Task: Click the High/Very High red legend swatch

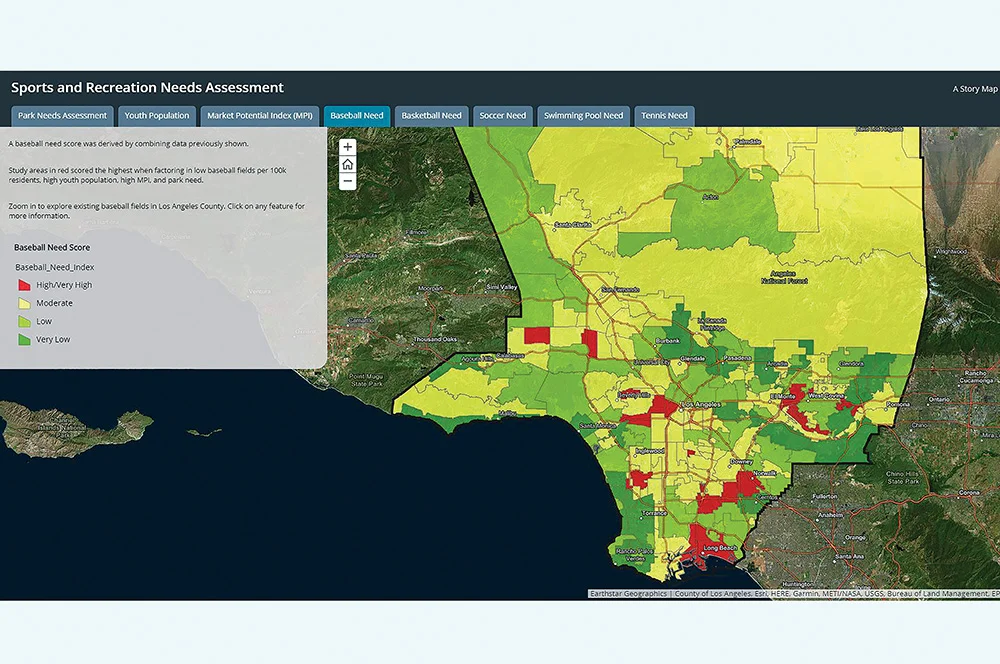Action: pos(24,285)
